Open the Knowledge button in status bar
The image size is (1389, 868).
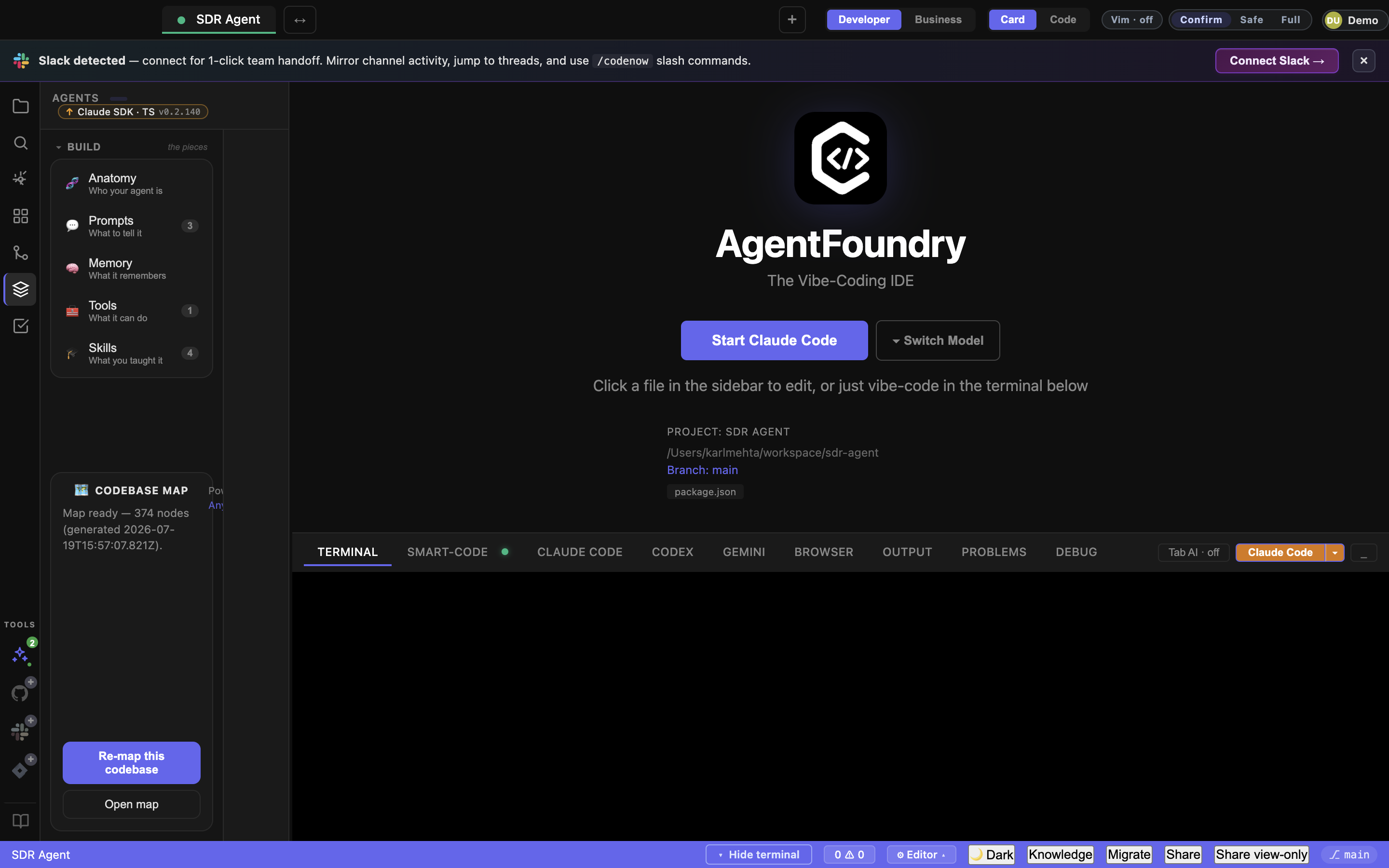[1060, 855]
